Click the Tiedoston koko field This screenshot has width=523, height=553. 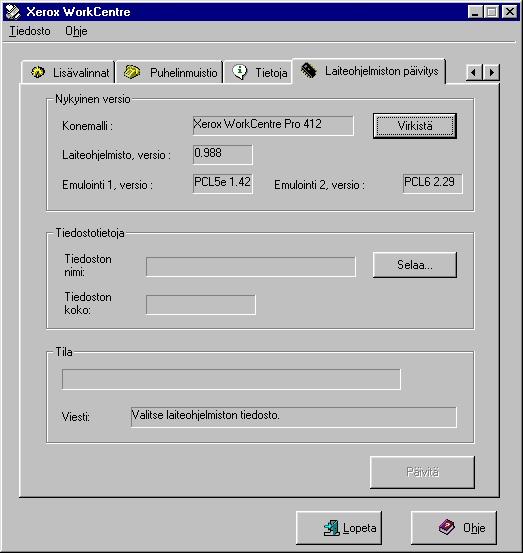[201, 305]
